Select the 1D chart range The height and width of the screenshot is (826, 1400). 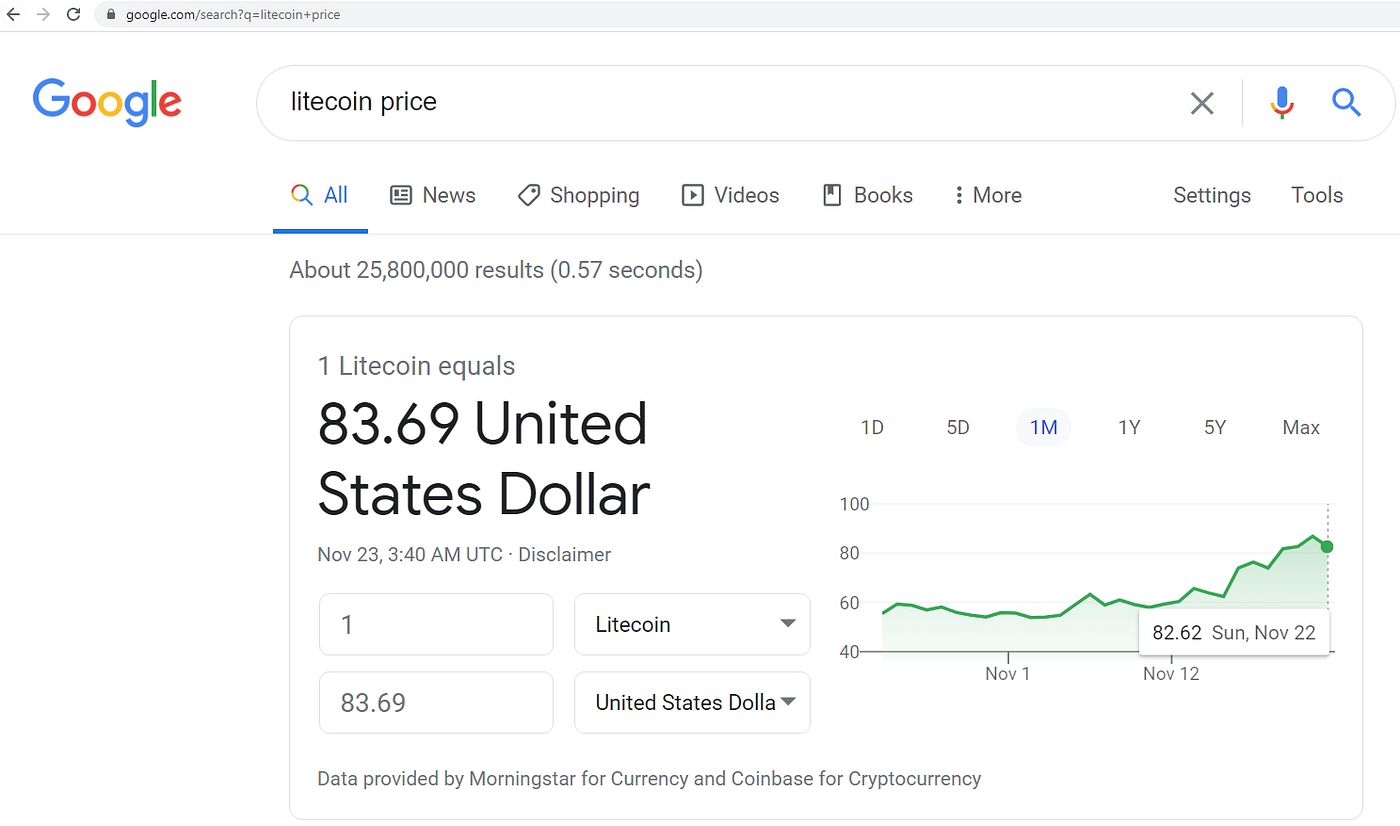872,428
